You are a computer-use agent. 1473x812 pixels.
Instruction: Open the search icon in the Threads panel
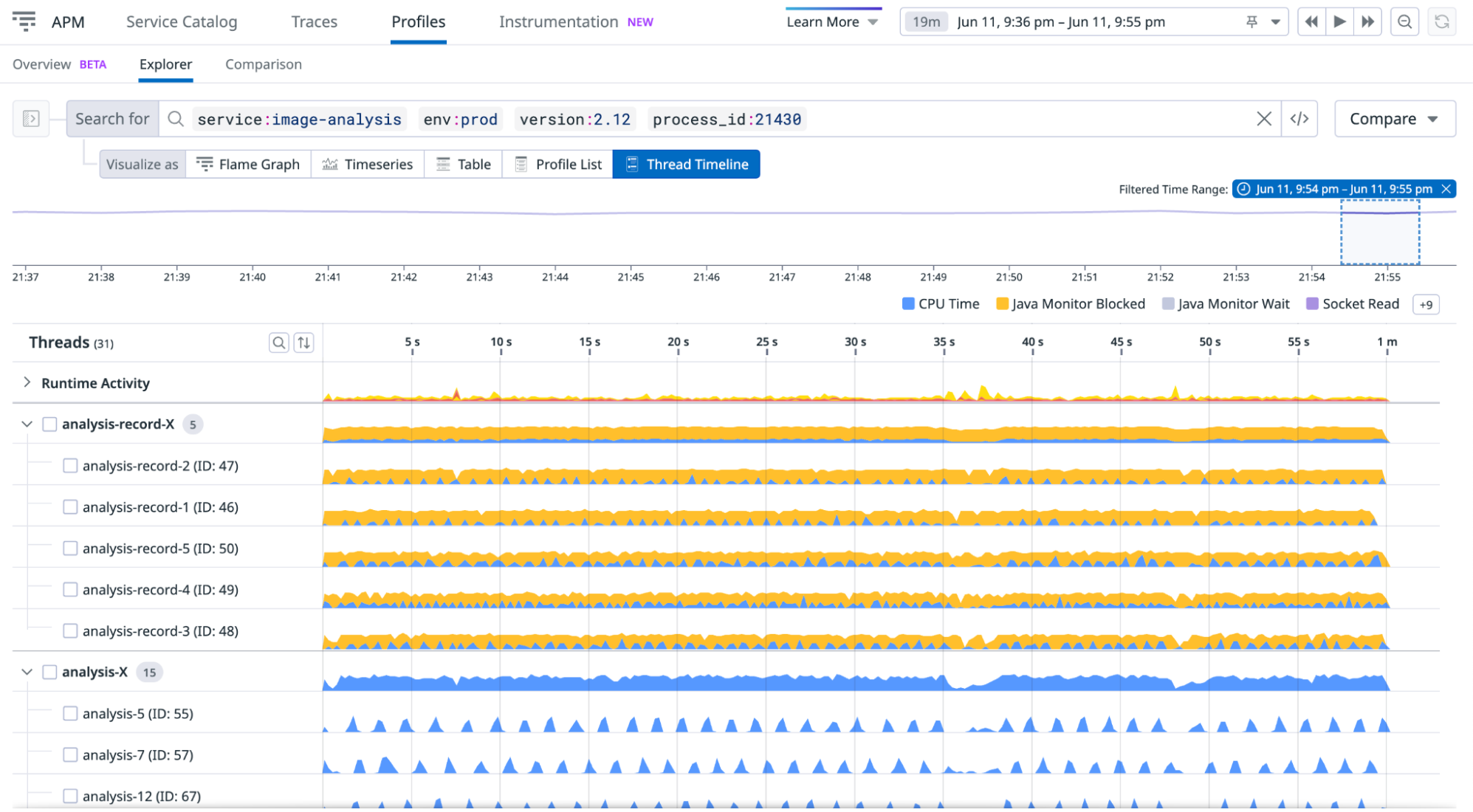(x=279, y=342)
